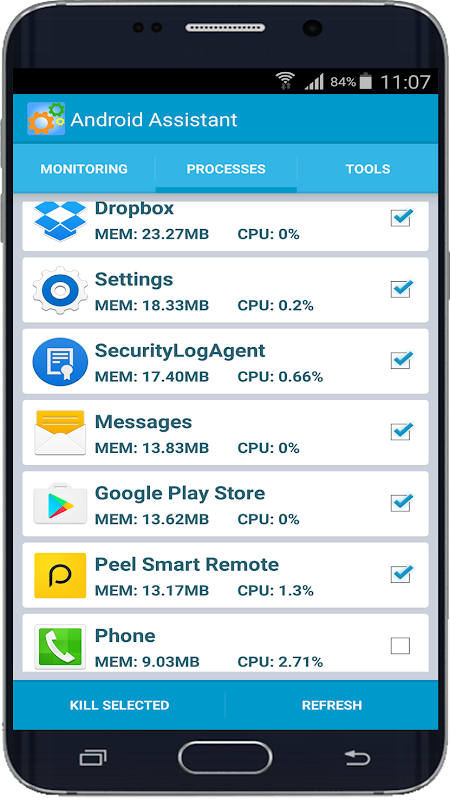Tap the SecurityLogAgent certificate icon
The image size is (450, 800).
pyautogui.click(x=60, y=362)
